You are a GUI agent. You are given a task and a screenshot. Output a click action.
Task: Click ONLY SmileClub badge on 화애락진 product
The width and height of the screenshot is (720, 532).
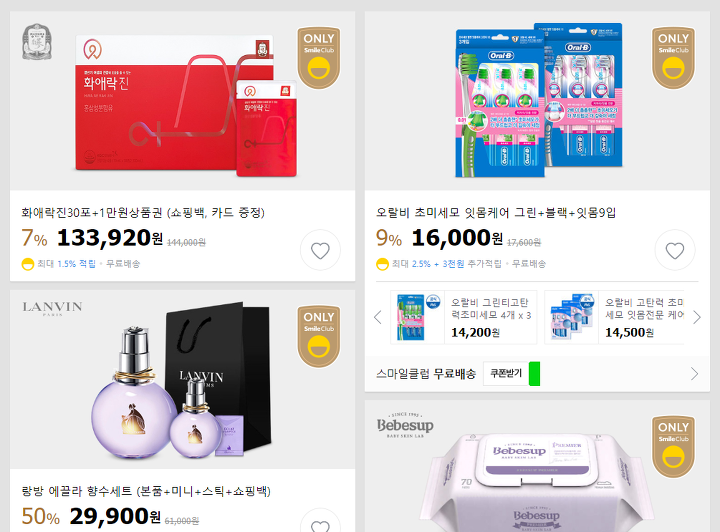319,57
